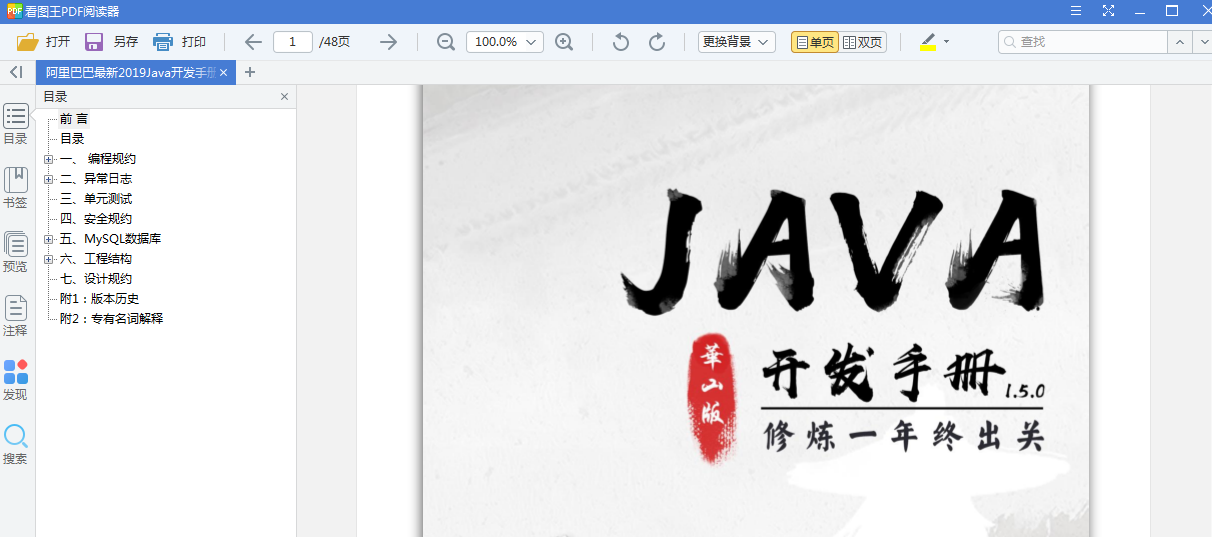Open the hamburger menu in title bar
Viewport: 1212px width, 537px height.
pyautogui.click(x=1076, y=11)
